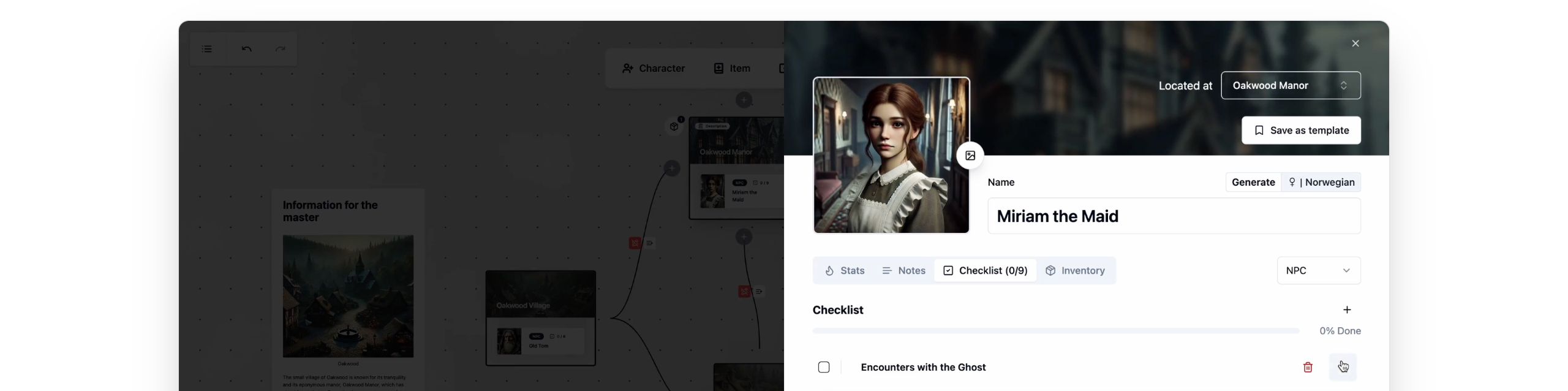The width and height of the screenshot is (1568, 391).
Task: Click the cube icon beside the Oakwood Manor card
Action: (674, 126)
